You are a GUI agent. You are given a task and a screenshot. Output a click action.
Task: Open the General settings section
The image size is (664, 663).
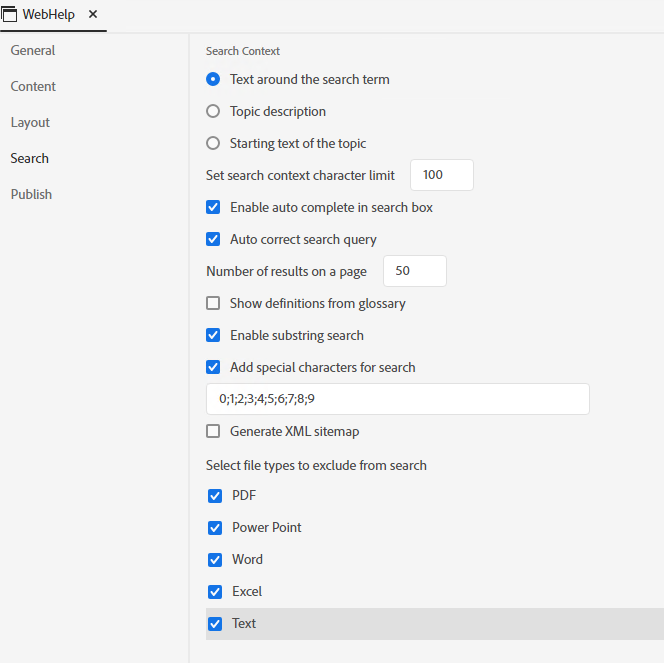click(33, 51)
